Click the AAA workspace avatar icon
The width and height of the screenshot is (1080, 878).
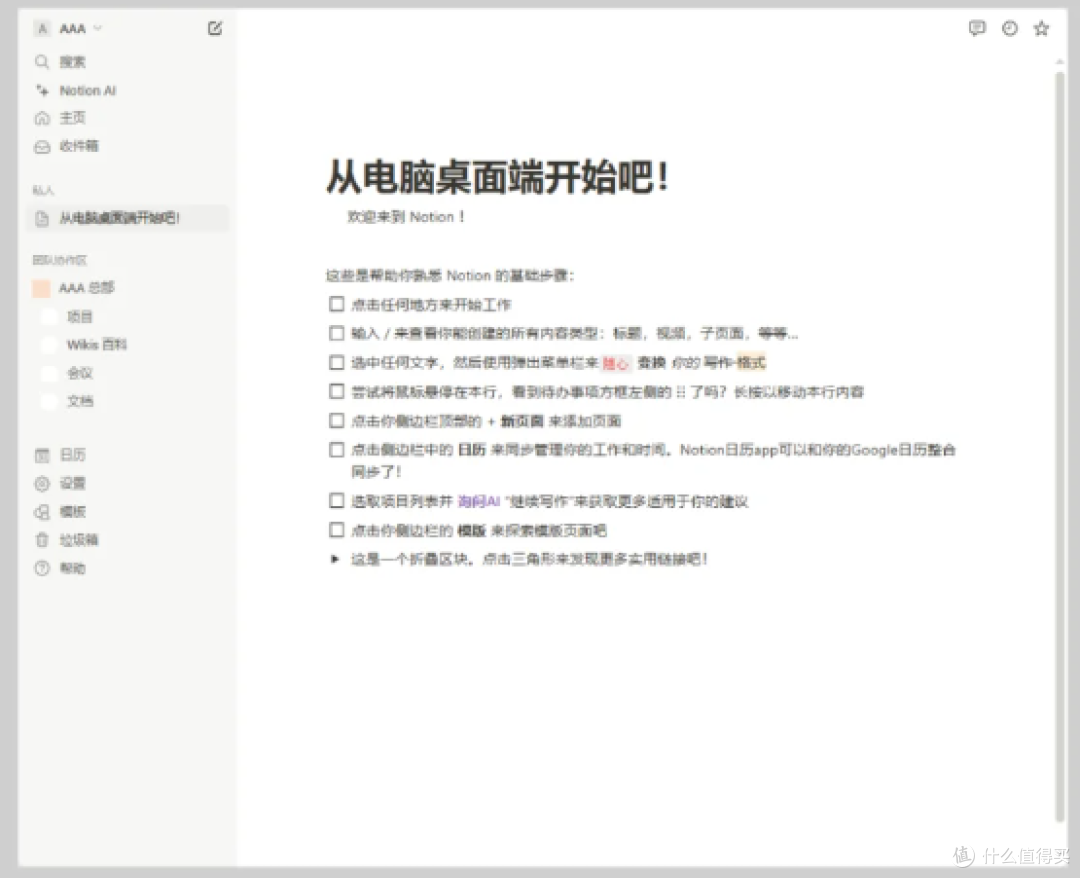[x=43, y=28]
